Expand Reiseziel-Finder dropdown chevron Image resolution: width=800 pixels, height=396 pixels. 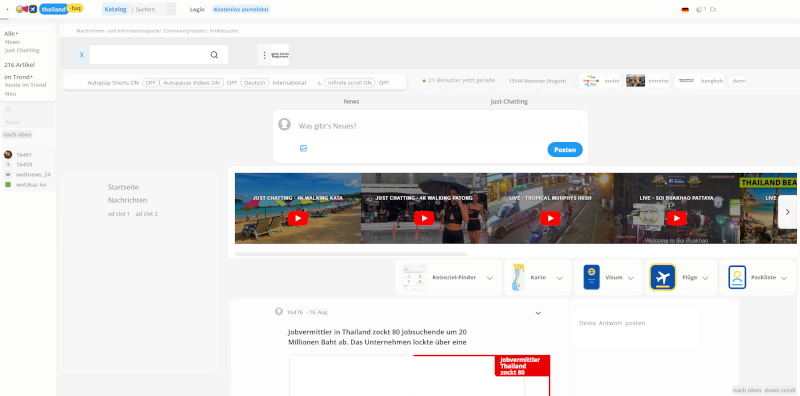pyautogui.click(x=490, y=278)
